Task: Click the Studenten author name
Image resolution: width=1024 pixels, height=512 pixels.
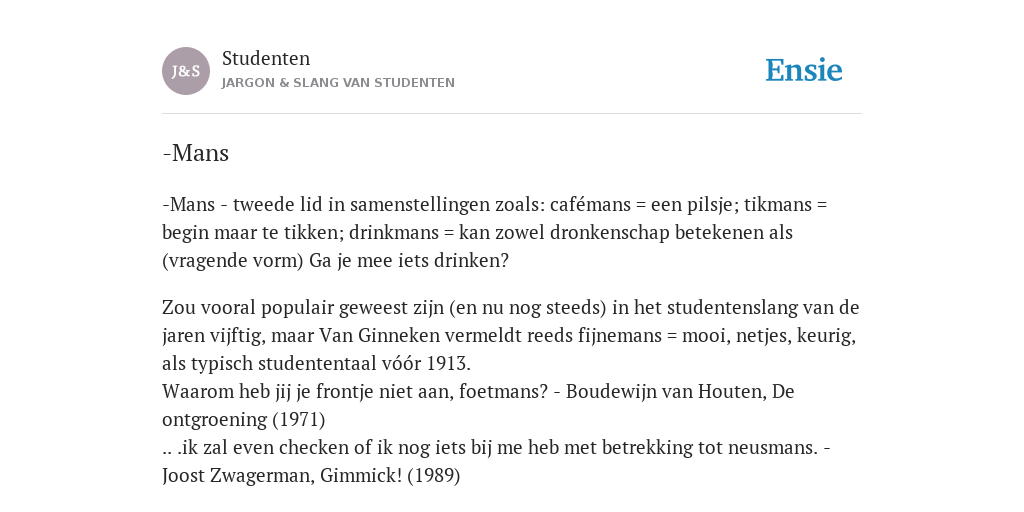Action: [266, 58]
